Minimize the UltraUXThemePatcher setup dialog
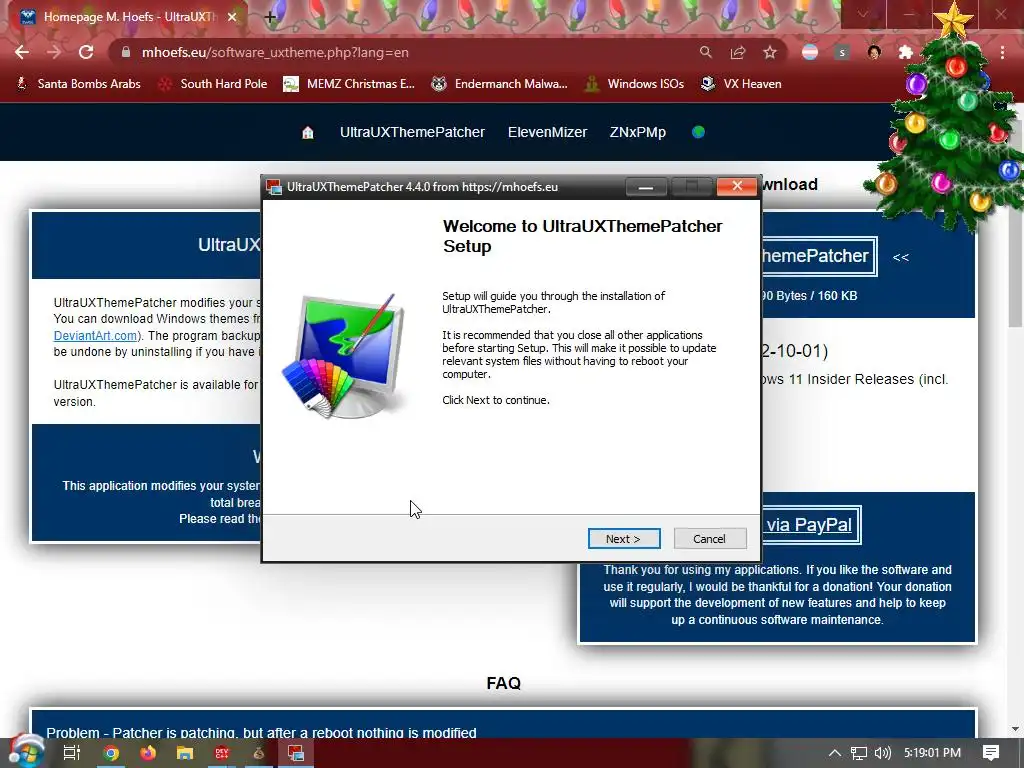The image size is (1024, 768). coord(646,187)
